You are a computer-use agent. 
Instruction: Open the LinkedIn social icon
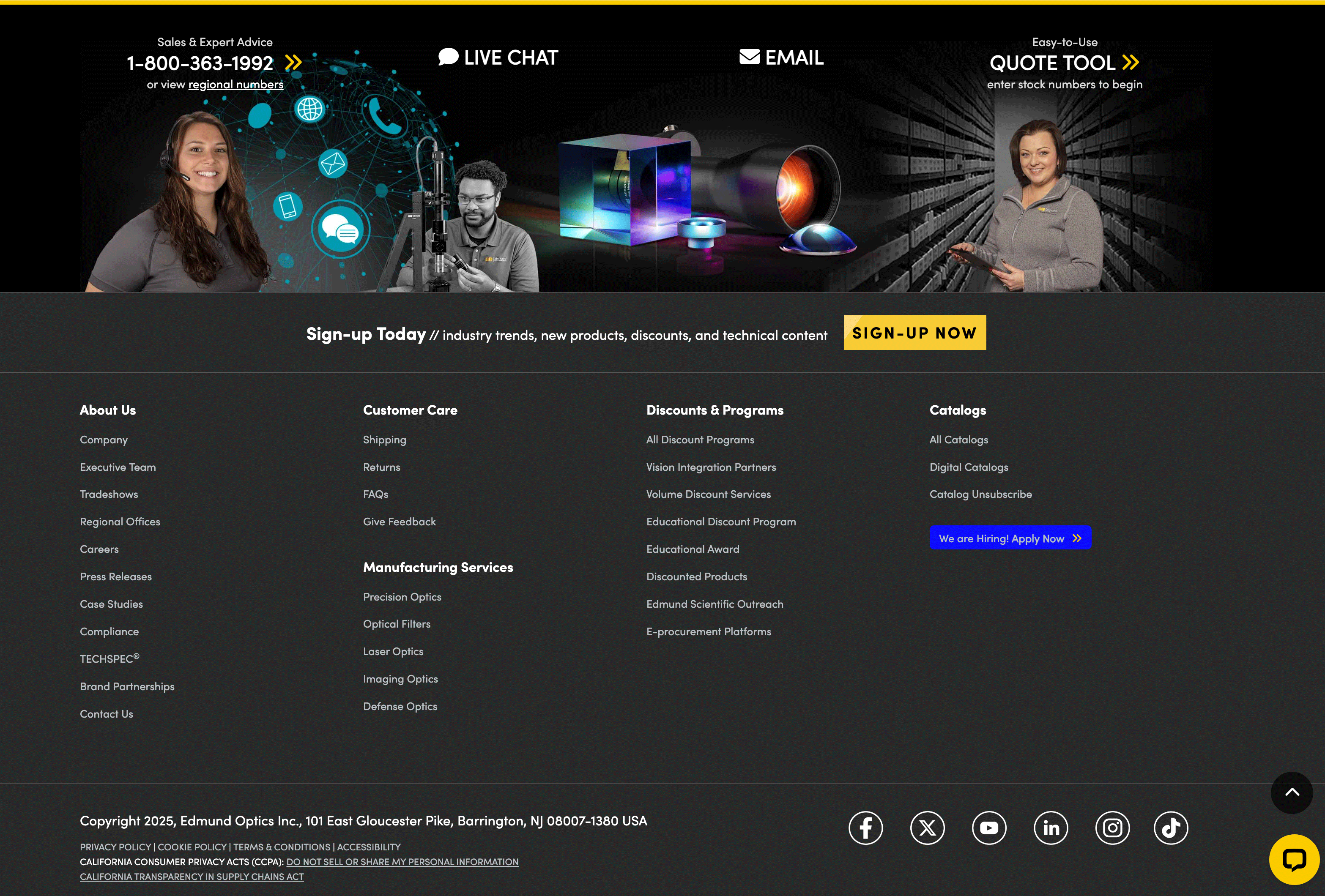(1050, 828)
